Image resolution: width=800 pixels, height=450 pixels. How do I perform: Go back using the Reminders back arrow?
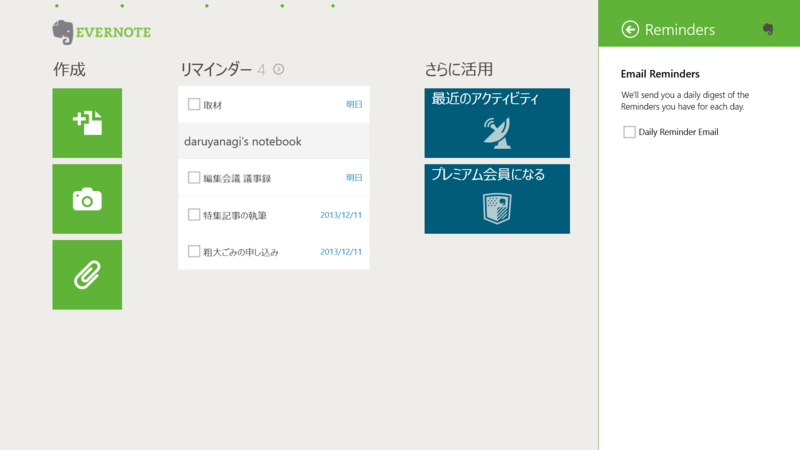[630, 30]
